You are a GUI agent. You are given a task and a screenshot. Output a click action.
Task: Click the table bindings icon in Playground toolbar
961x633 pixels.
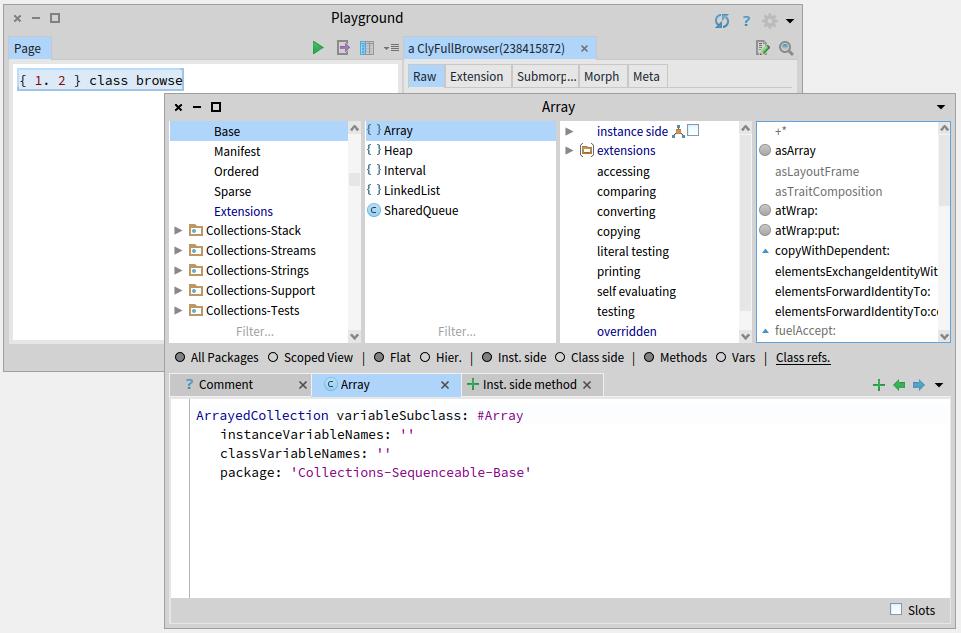367,48
